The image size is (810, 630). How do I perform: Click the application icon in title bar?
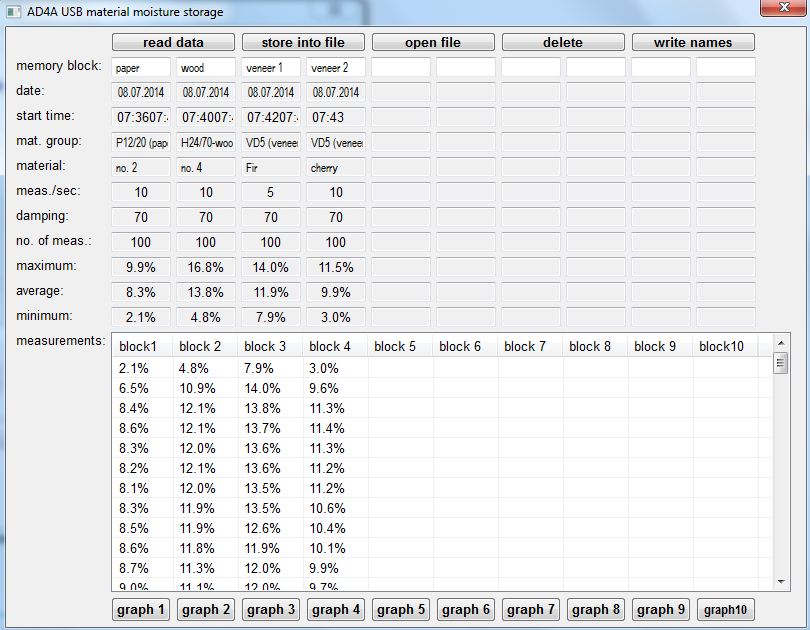click(x=14, y=12)
